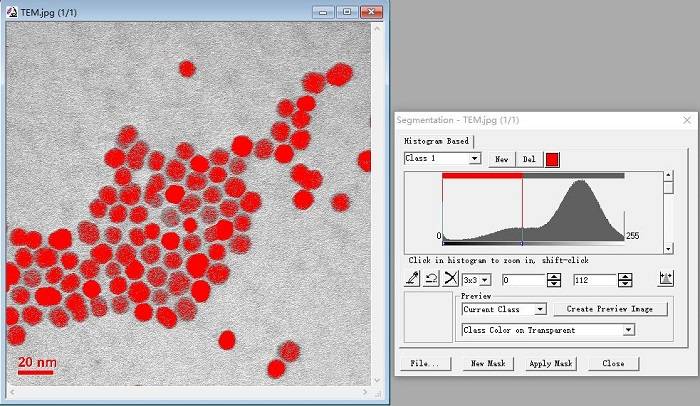The width and height of the screenshot is (700, 406).
Task: Open Class Color on Transparent dropdown
Action: coord(629,330)
